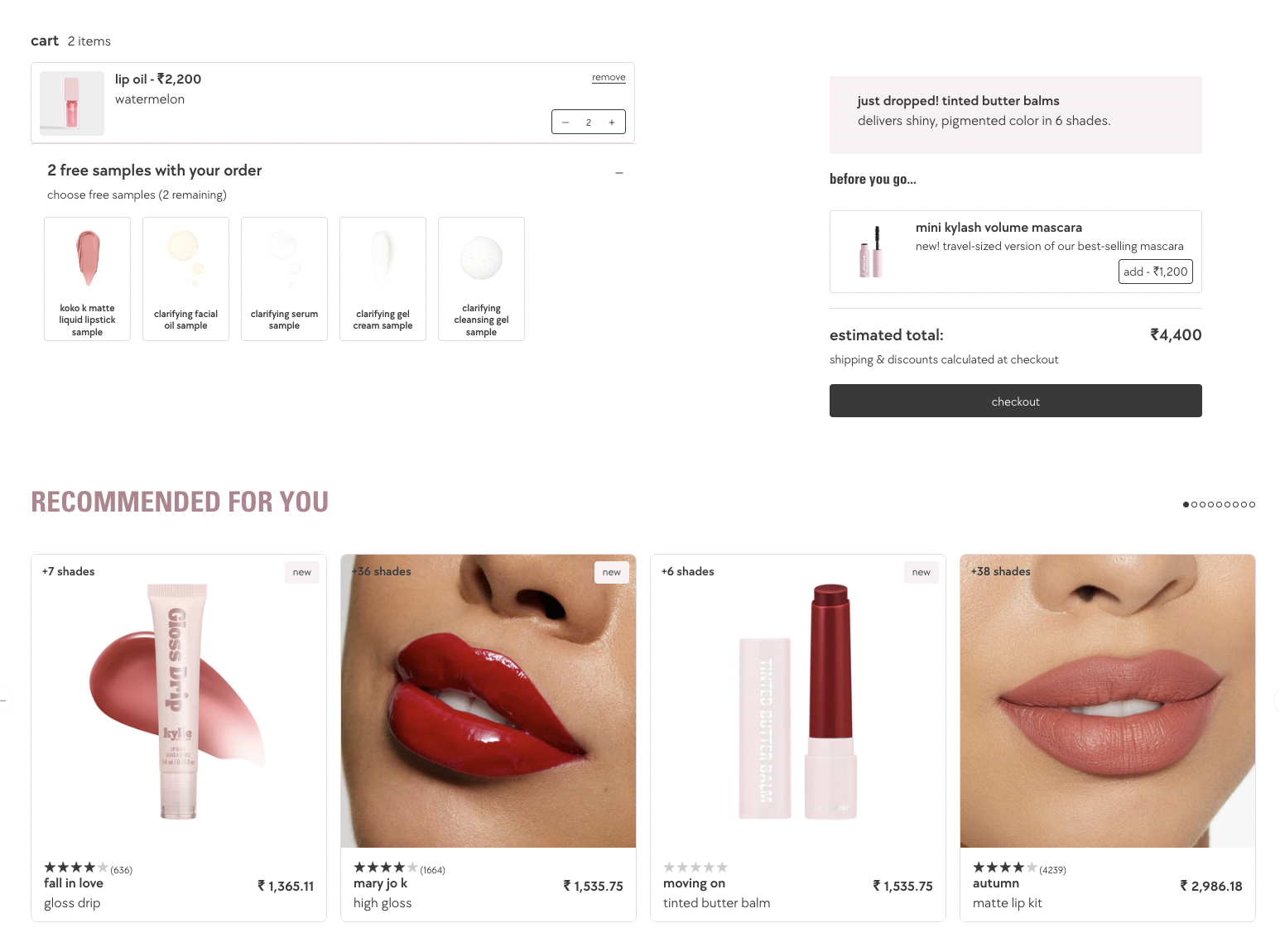Select koko k matte liquid lipstick sample
Viewport: 1280px width, 952px height.
(x=87, y=279)
